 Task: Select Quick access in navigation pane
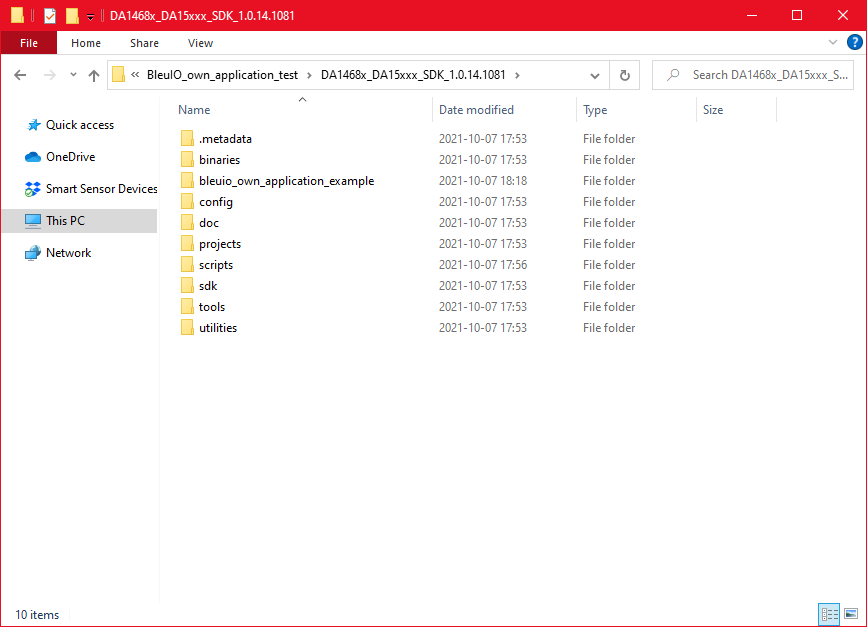(80, 125)
